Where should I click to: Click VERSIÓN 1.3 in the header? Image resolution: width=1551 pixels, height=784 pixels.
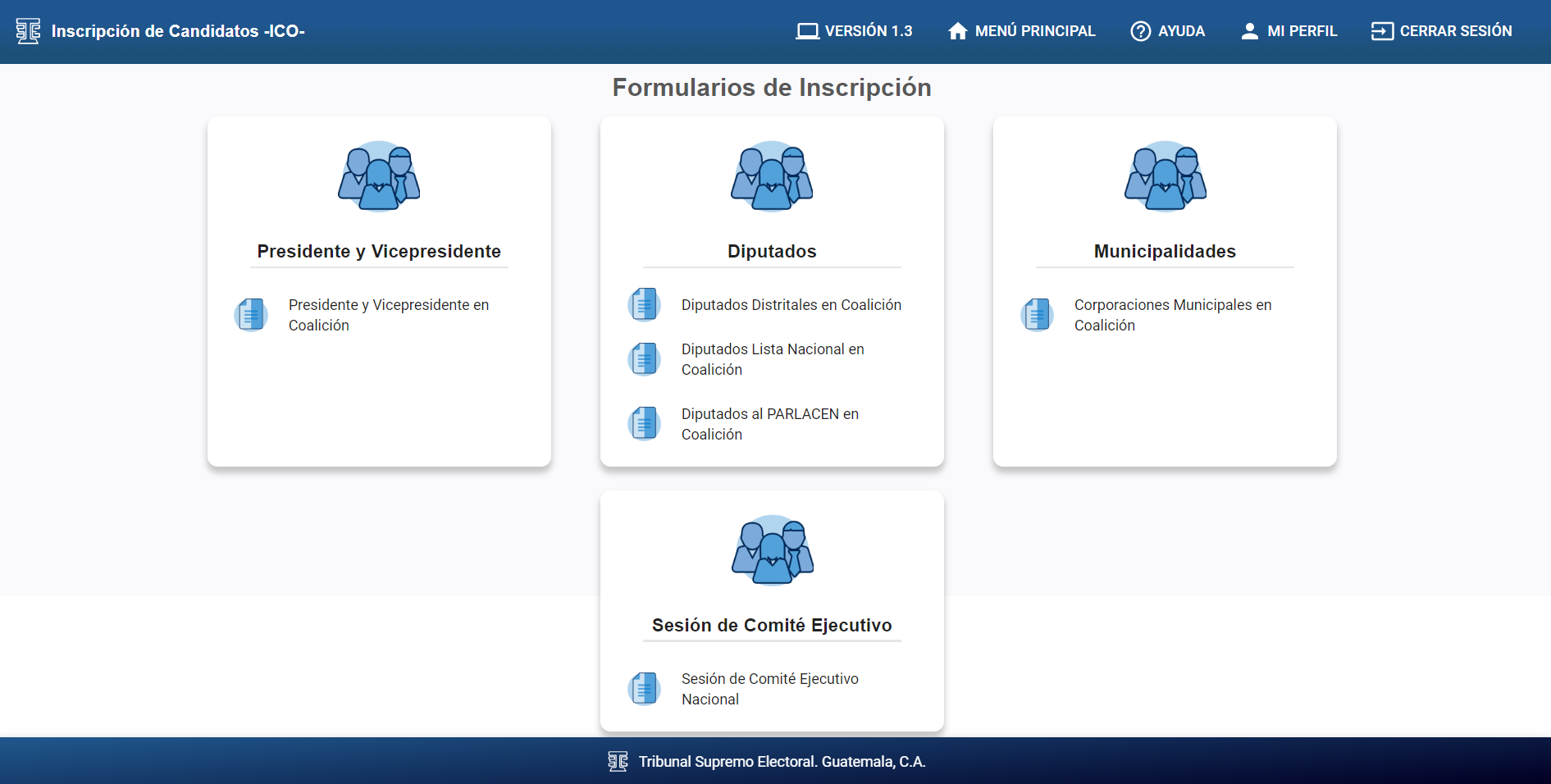point(854,31)
